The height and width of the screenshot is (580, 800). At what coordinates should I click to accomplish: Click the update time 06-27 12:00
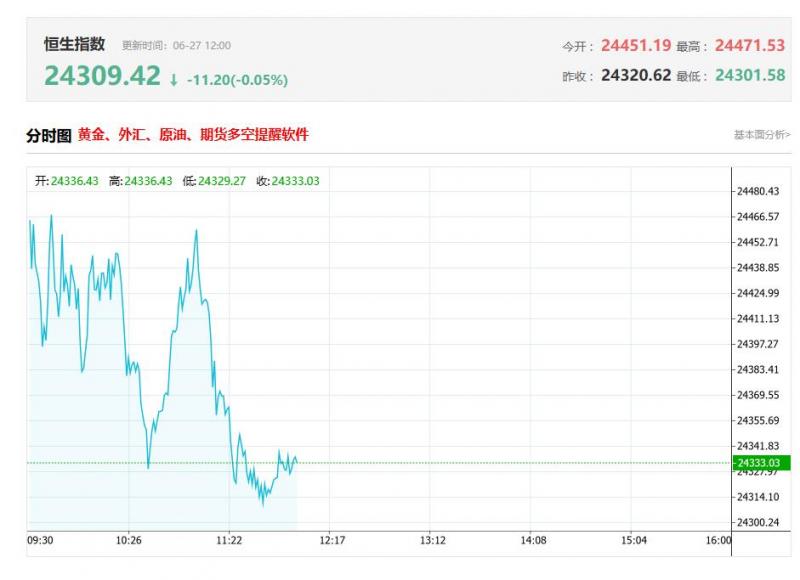(202, 45)
